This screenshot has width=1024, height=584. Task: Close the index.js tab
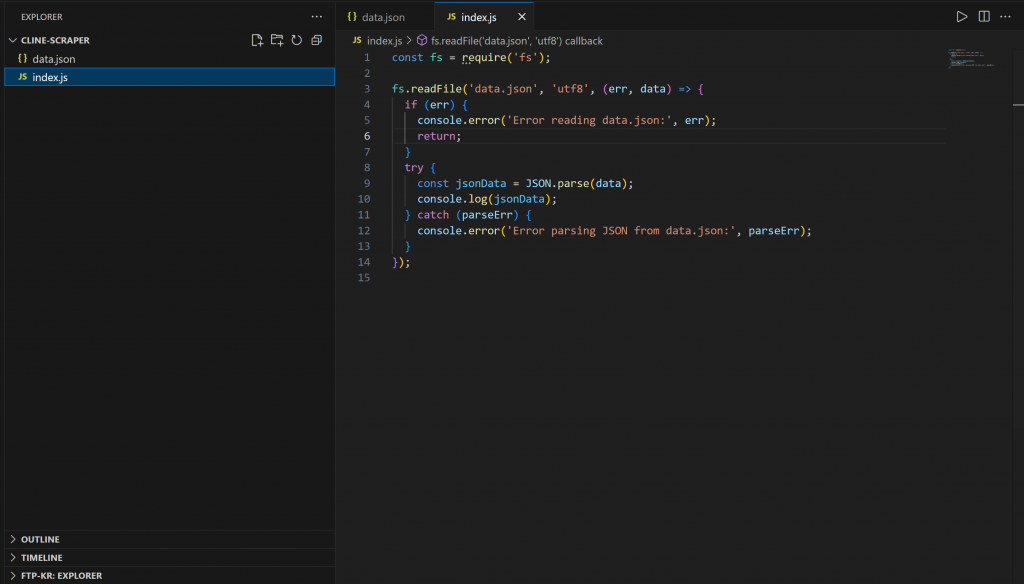[x=521, y=17]
